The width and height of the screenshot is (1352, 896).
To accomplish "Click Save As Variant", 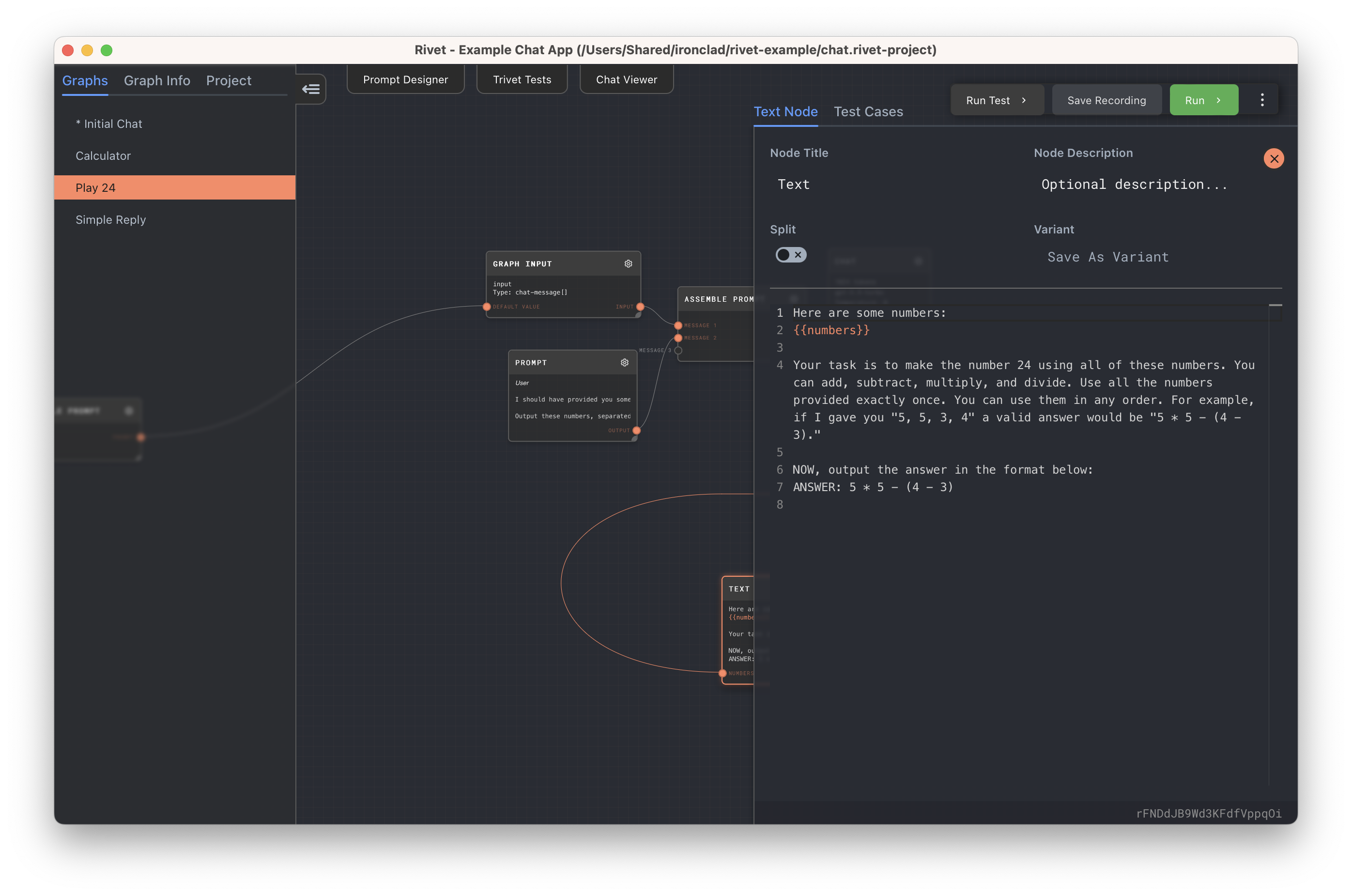I will pyautogui.click(x=1107, y=257).
